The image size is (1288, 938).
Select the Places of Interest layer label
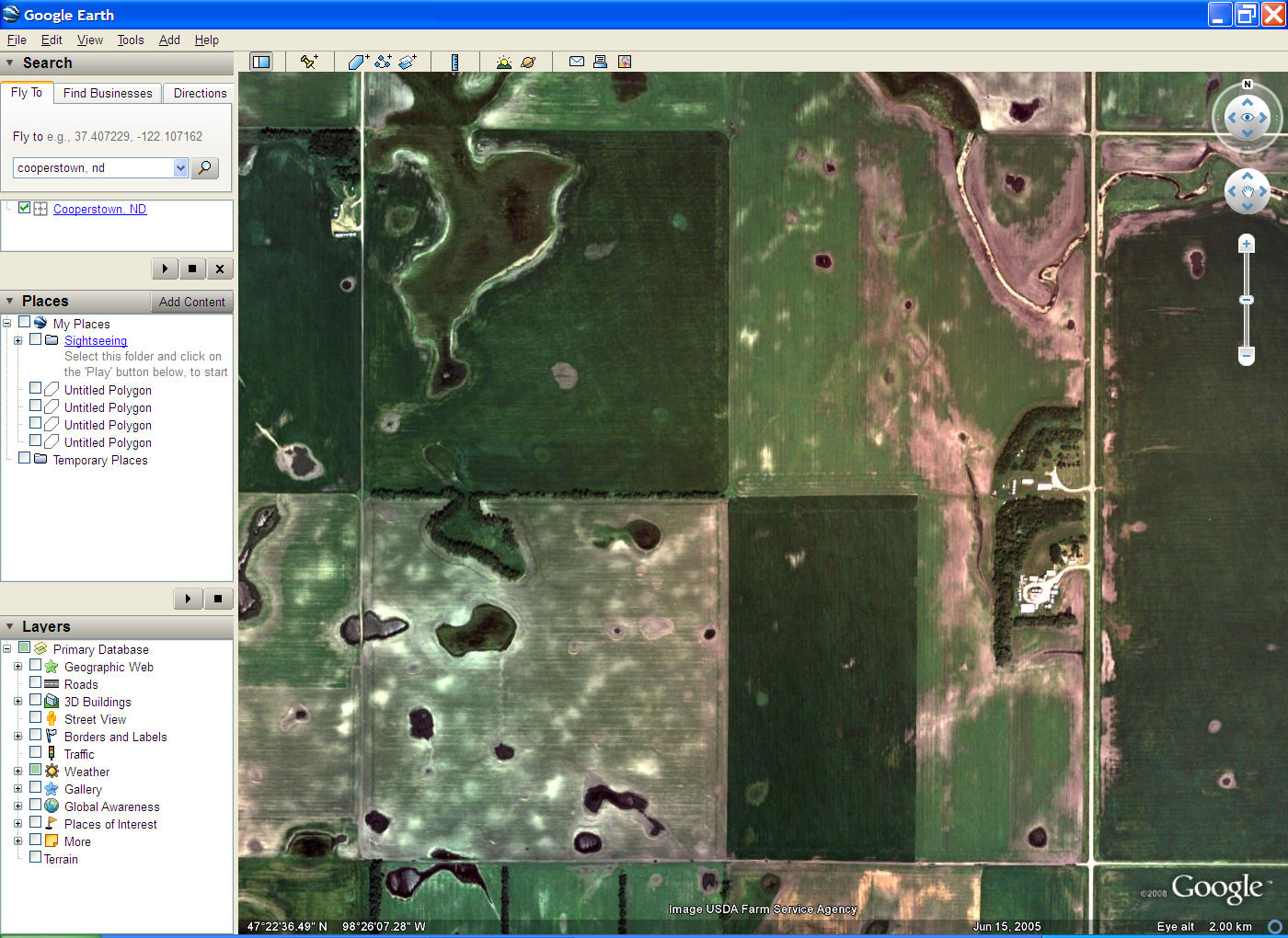point(110,824)
